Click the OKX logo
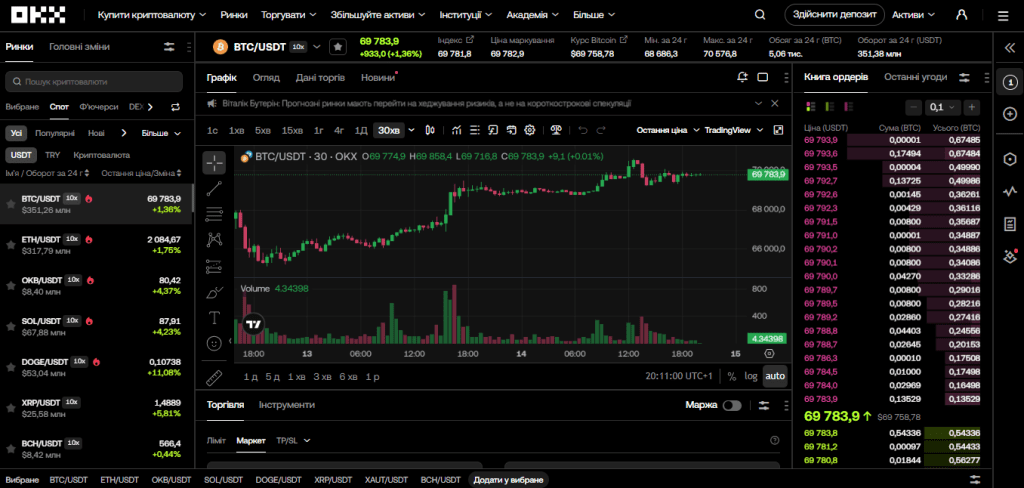Image resolution: width=1024 pixels, height=488 pixels. 39,14
